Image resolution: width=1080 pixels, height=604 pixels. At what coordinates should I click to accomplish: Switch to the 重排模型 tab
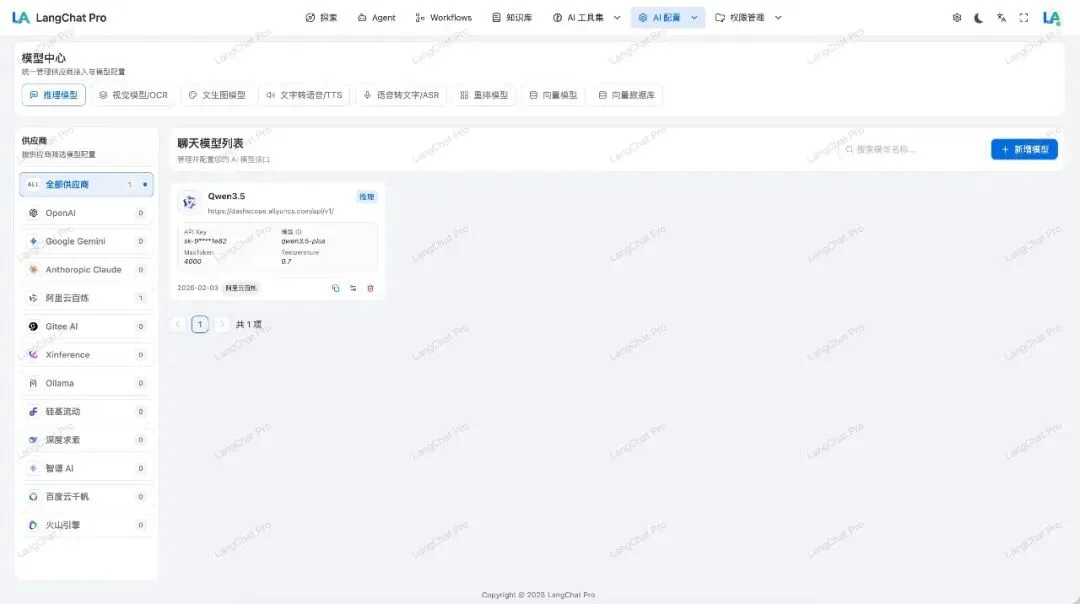484,95
